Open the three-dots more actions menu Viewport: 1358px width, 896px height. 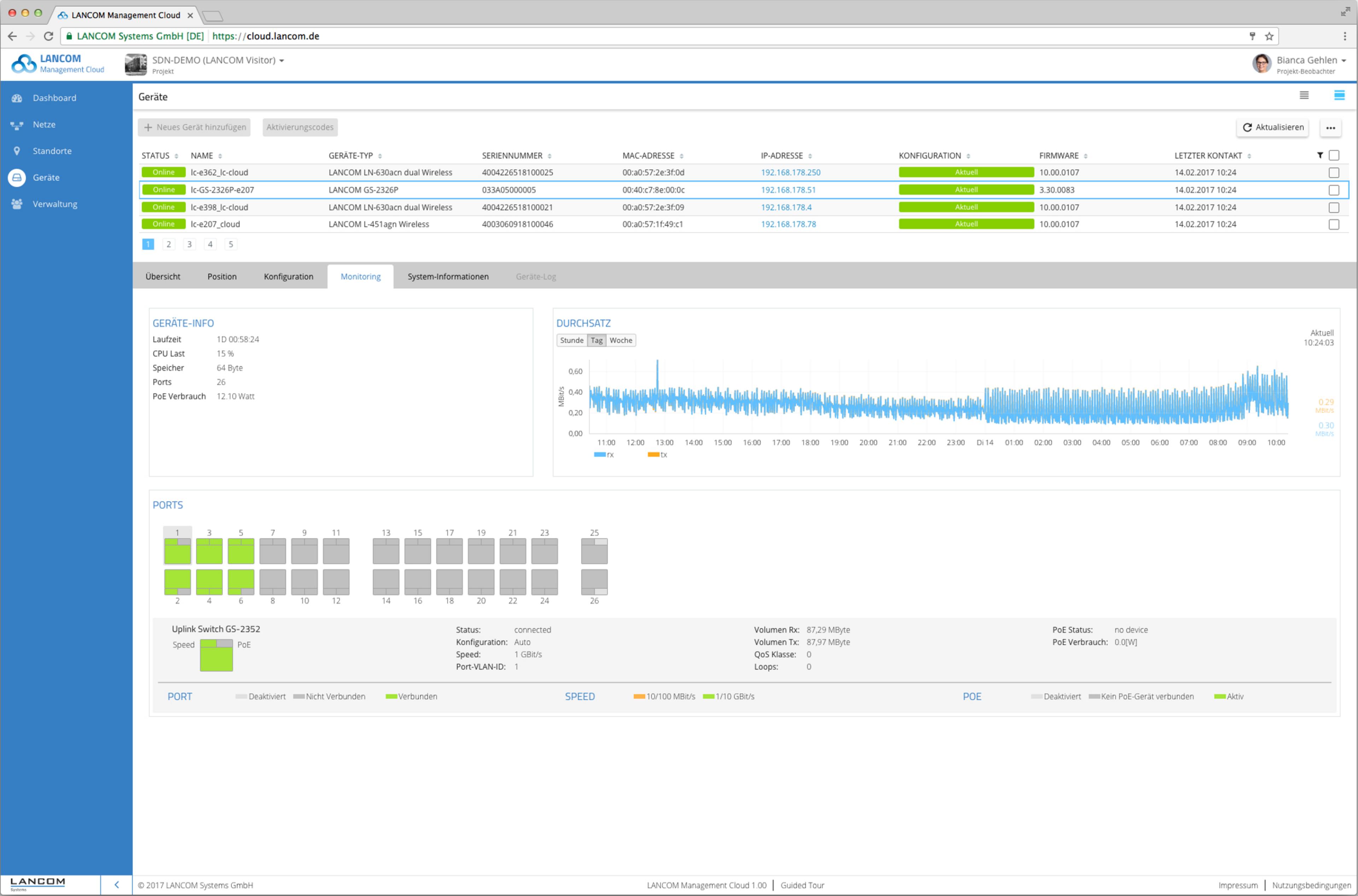1330,127
